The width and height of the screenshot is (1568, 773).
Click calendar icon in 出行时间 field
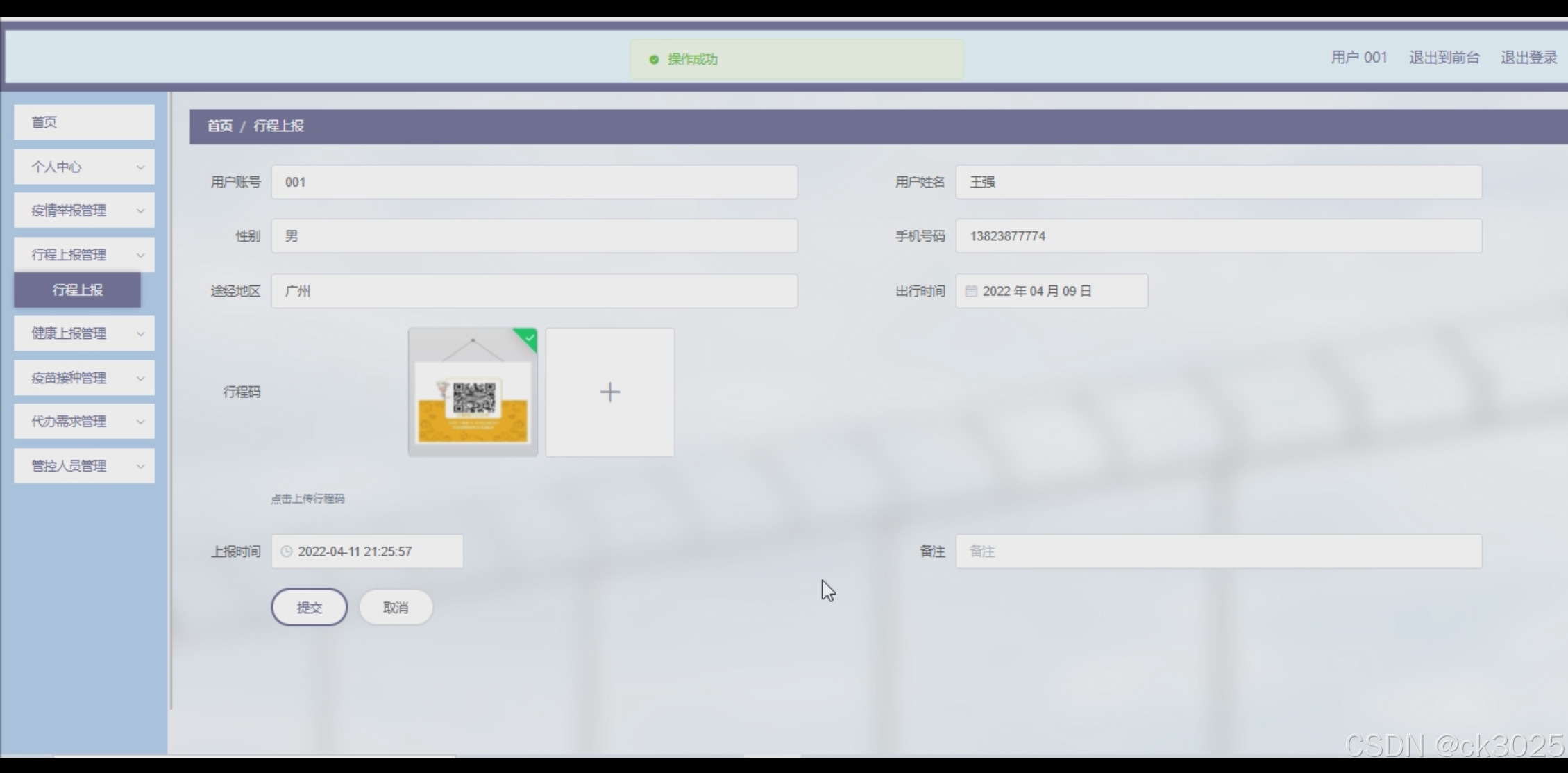(x=971, y=292)
